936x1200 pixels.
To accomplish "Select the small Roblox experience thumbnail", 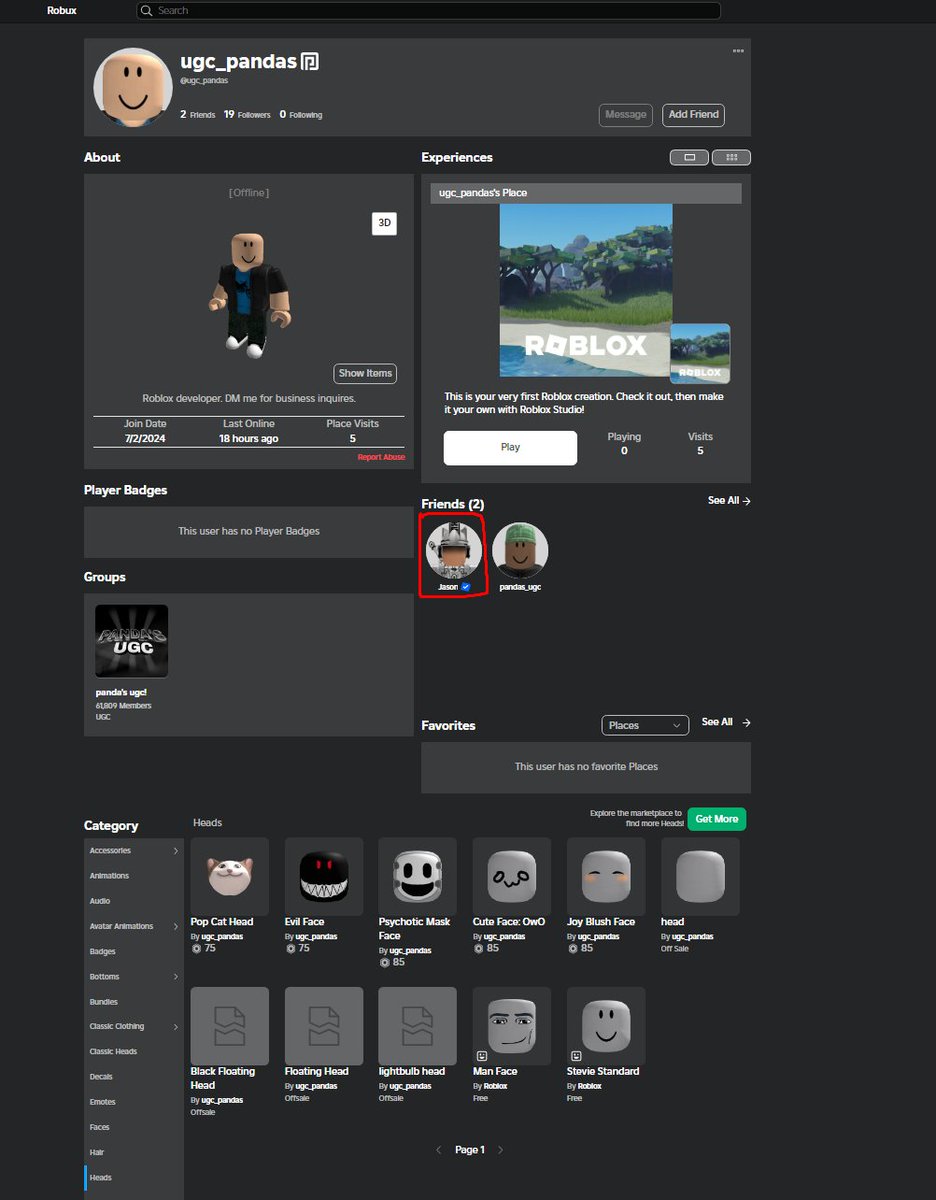I will (700, 353).
